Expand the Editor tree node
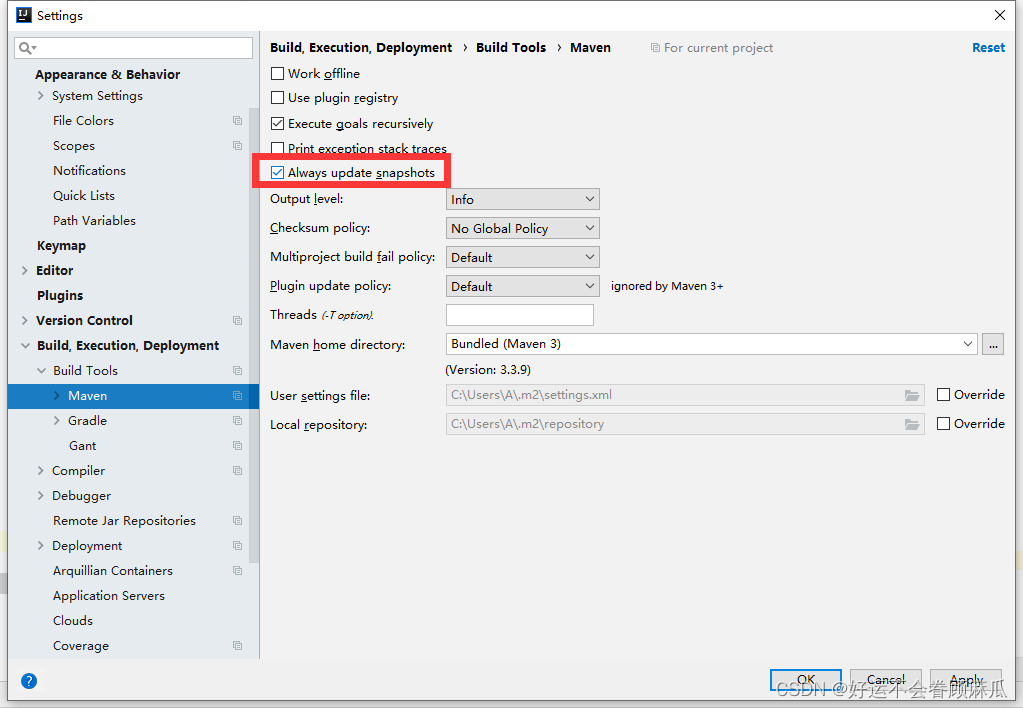1023x708 pixels. (x=25, y=270)
